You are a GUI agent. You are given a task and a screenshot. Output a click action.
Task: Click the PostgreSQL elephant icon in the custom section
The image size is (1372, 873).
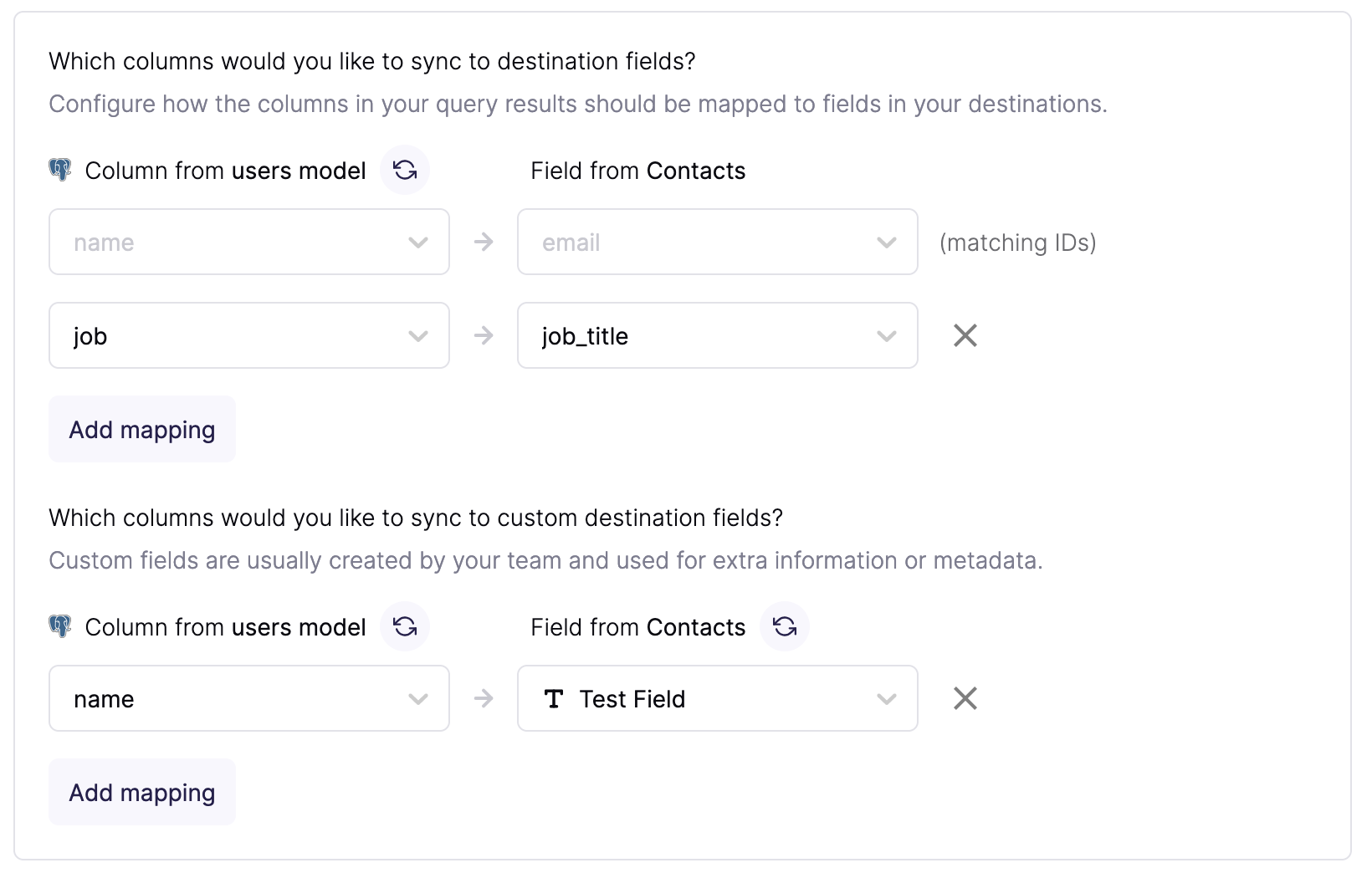pyautogui.click(x=60, y=627)
